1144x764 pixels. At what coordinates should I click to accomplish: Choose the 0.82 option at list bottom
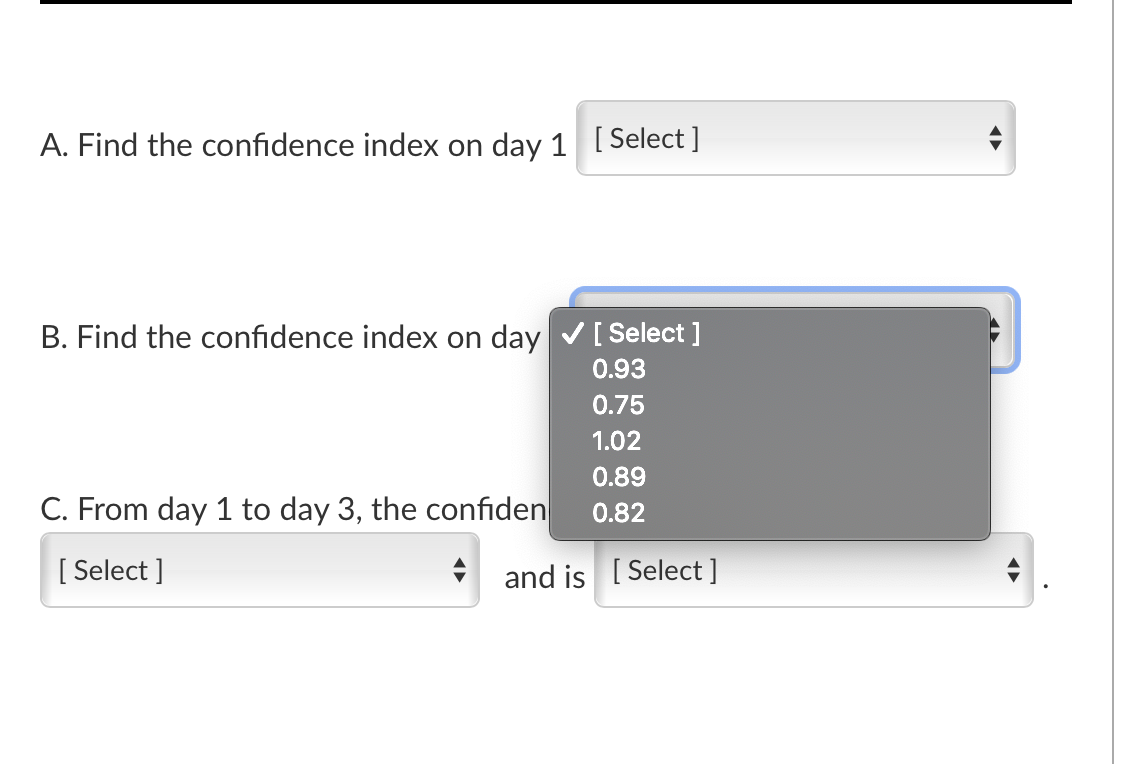point(618,513)
